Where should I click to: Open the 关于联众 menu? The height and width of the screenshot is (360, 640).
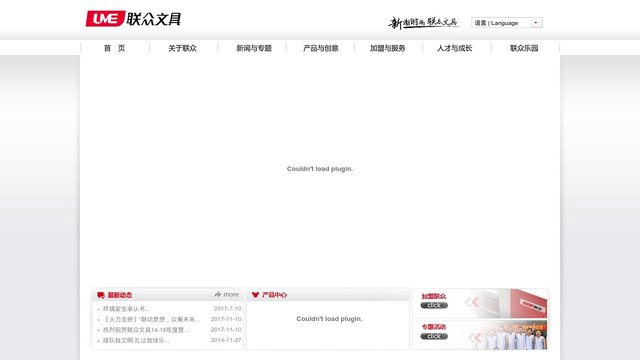182,48
